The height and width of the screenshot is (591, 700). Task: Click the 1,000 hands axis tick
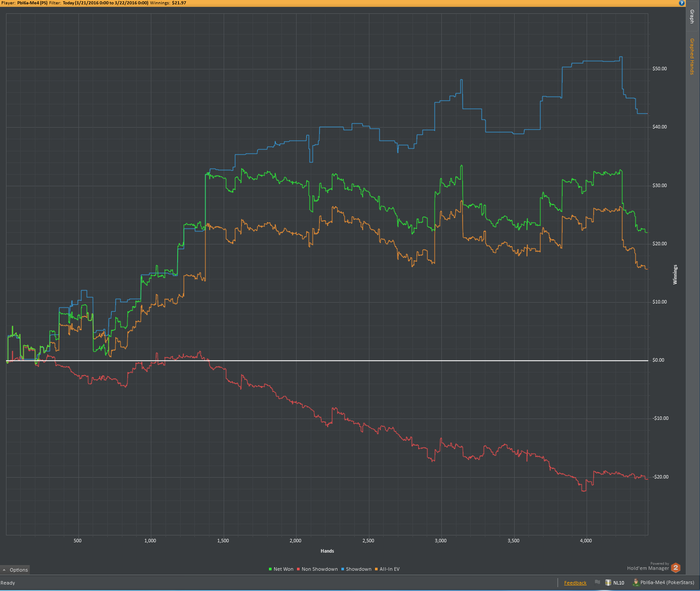coord(150,541)
